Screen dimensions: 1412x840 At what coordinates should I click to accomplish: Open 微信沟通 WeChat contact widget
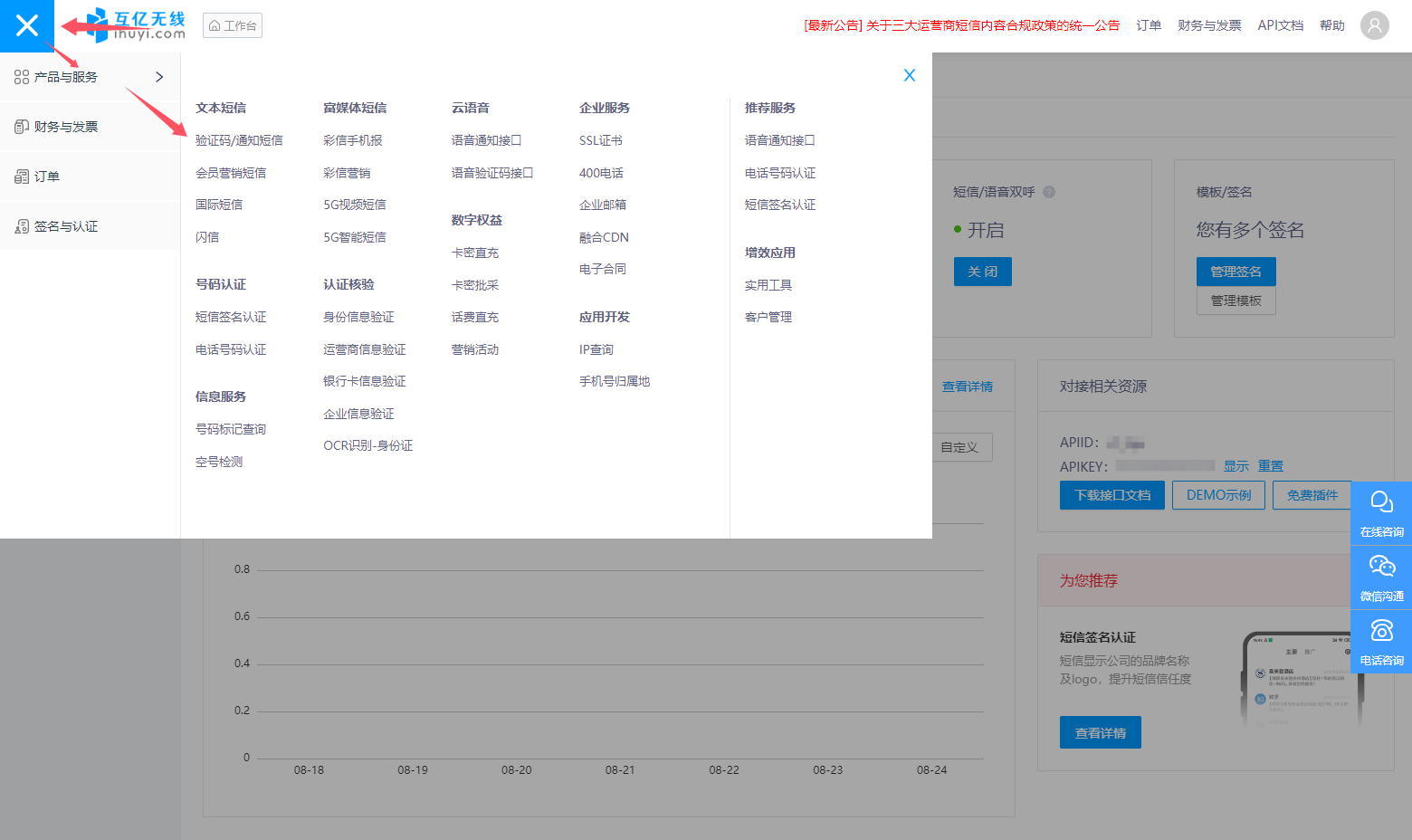tap(1381, 577)
